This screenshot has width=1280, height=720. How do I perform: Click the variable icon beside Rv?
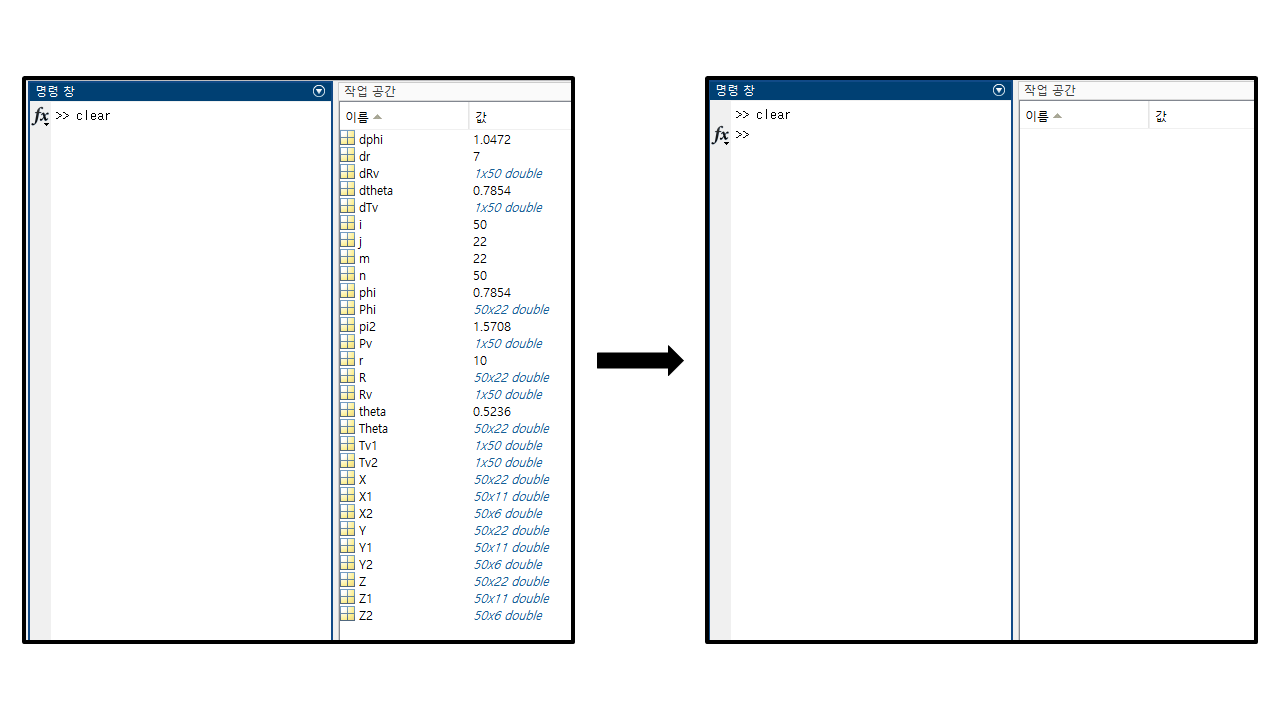tap(347, 394)
